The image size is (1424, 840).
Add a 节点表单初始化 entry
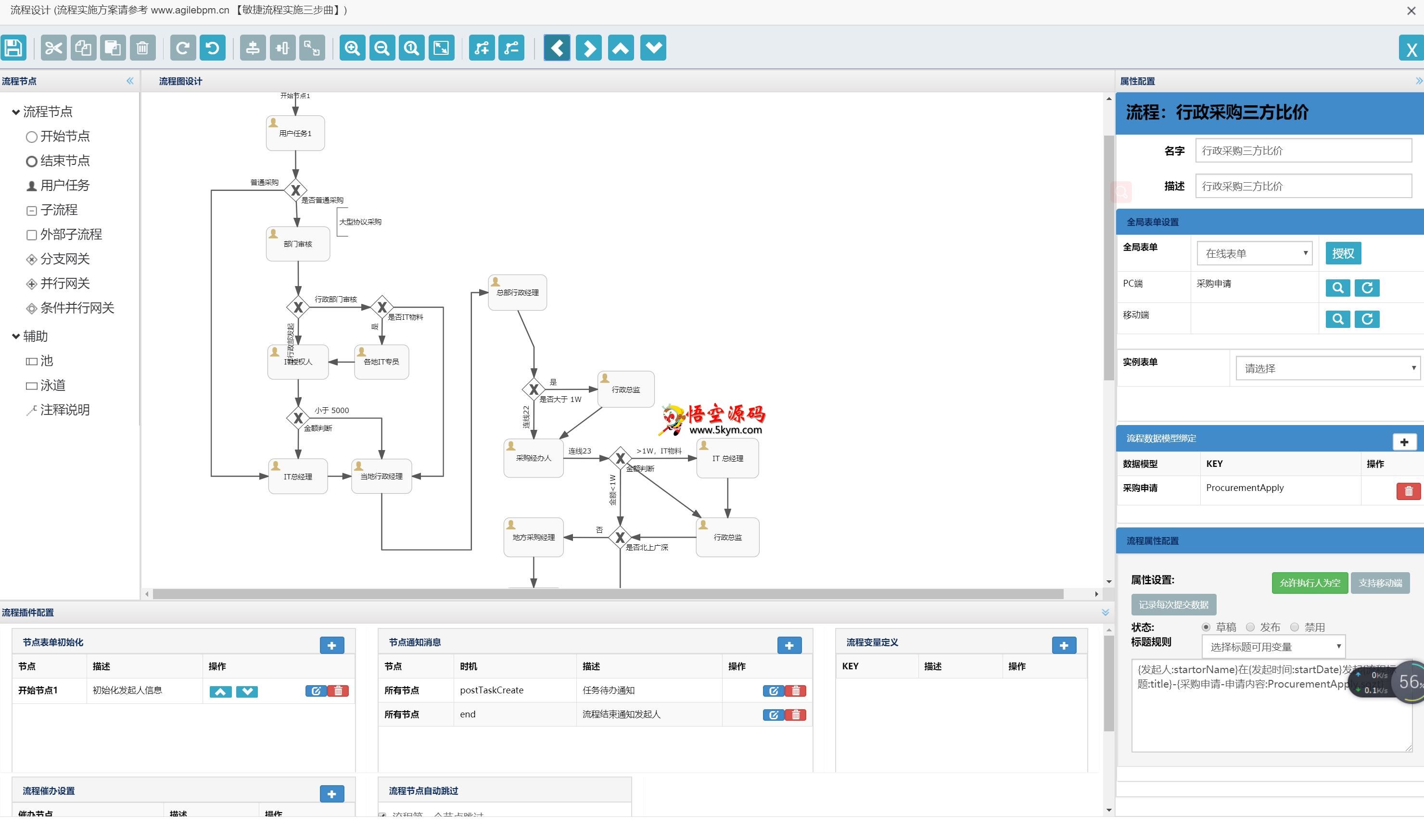click(332, 645)
